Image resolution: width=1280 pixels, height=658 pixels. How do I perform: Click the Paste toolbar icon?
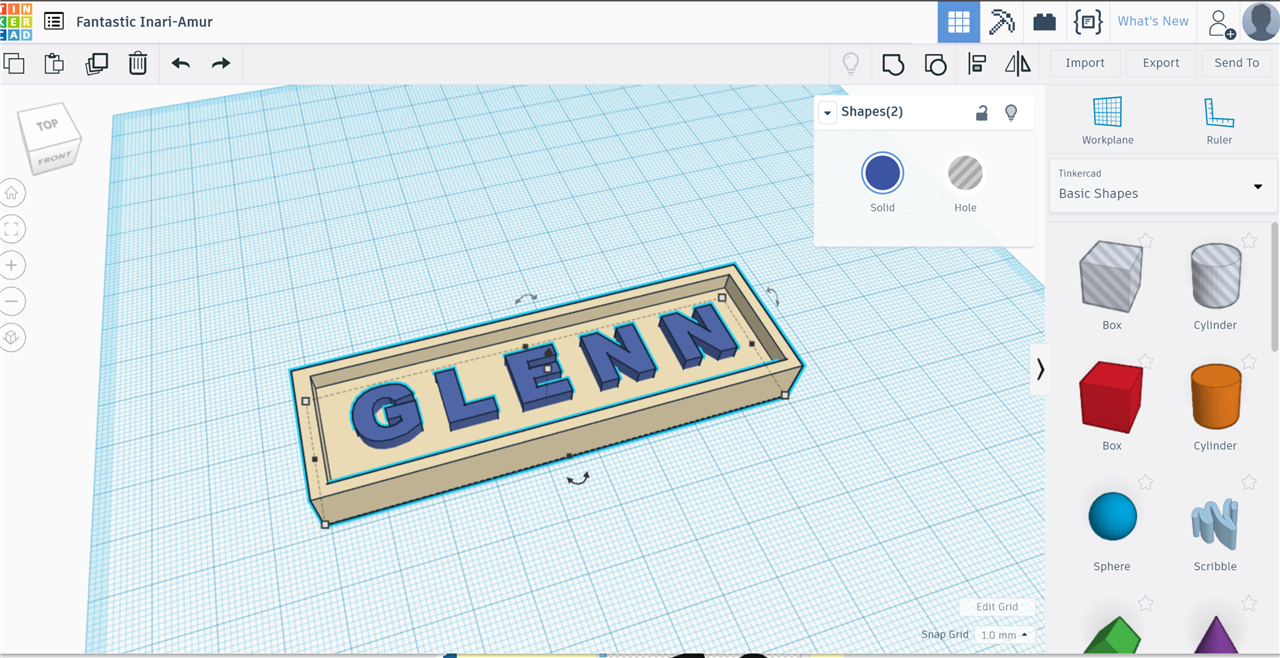54,64
